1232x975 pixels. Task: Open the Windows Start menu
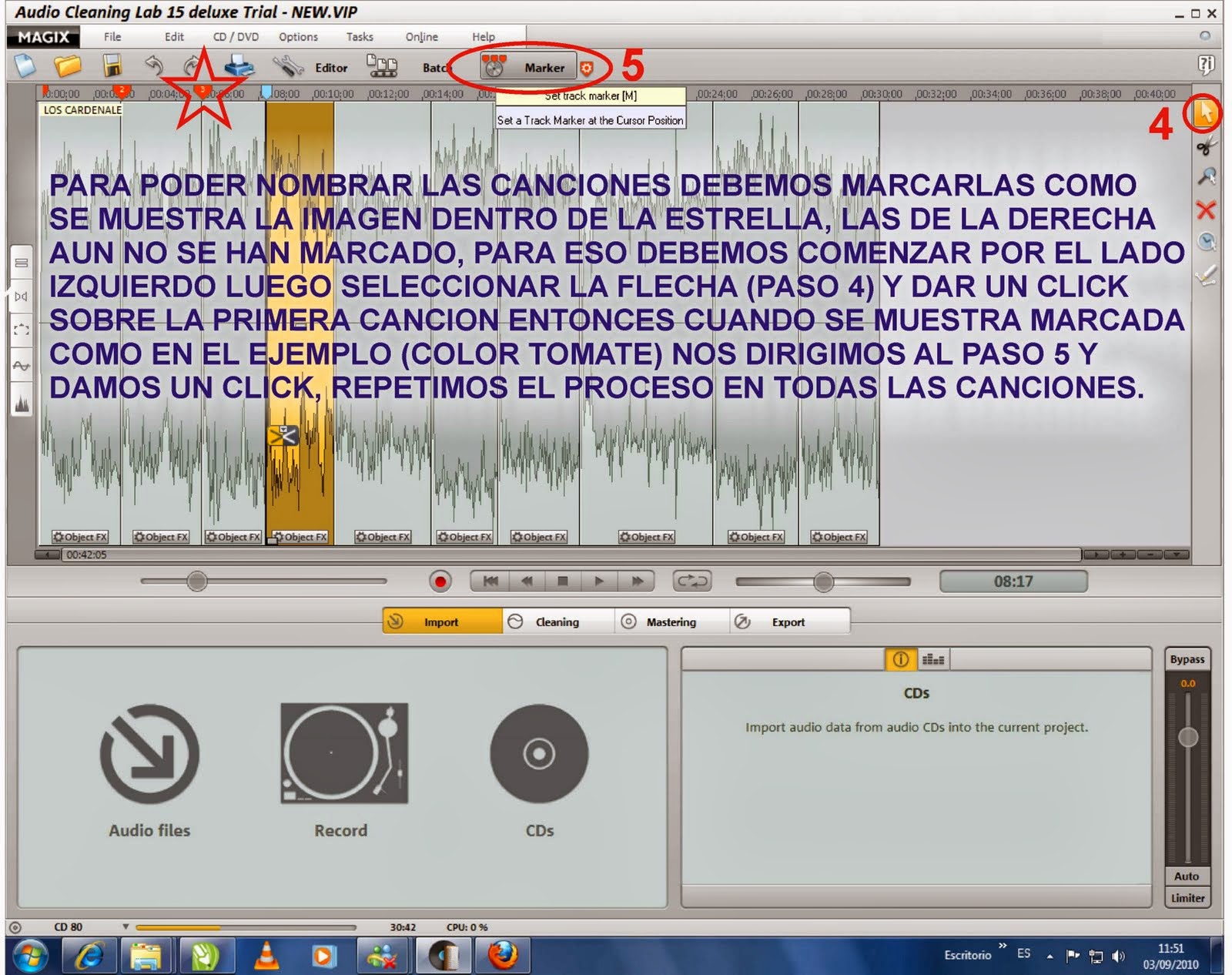coord(30,957)
